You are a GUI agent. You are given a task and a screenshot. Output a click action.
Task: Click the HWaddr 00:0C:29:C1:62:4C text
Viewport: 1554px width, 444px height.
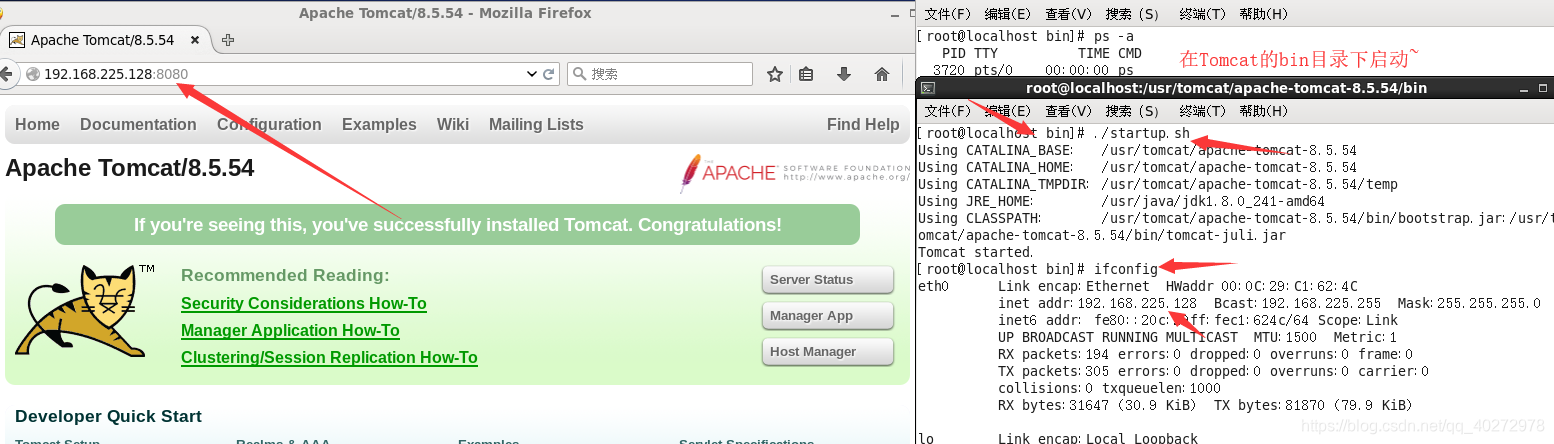tap(1262, 286)
